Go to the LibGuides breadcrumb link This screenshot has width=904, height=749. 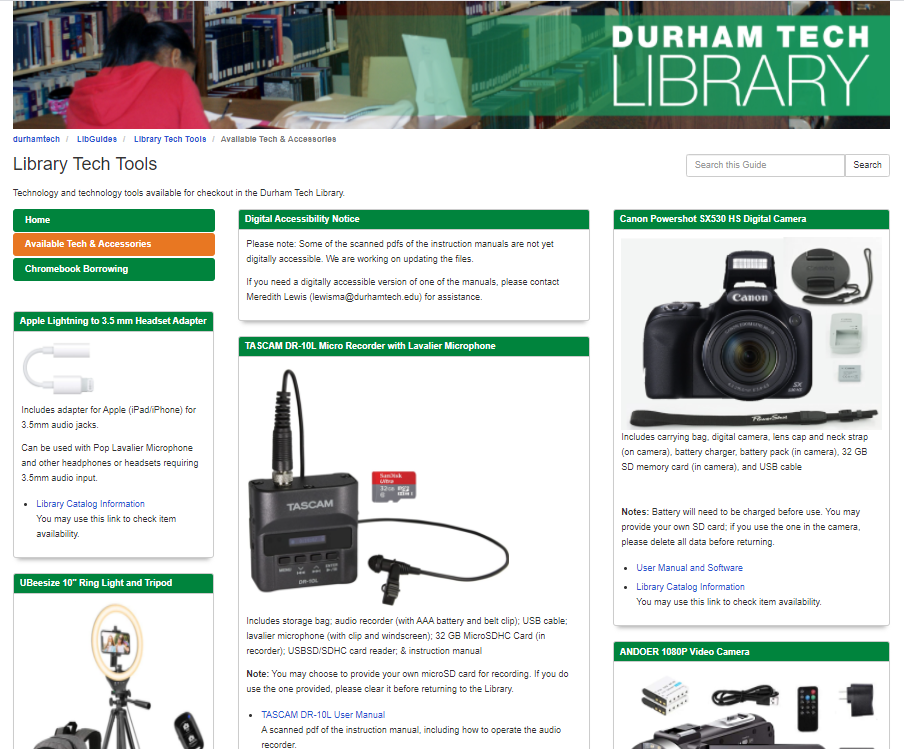point(97,139)
